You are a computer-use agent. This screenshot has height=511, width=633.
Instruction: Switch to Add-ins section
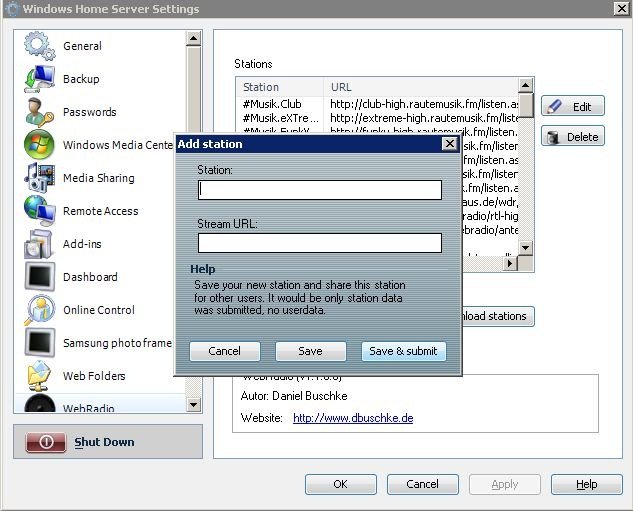82,244
